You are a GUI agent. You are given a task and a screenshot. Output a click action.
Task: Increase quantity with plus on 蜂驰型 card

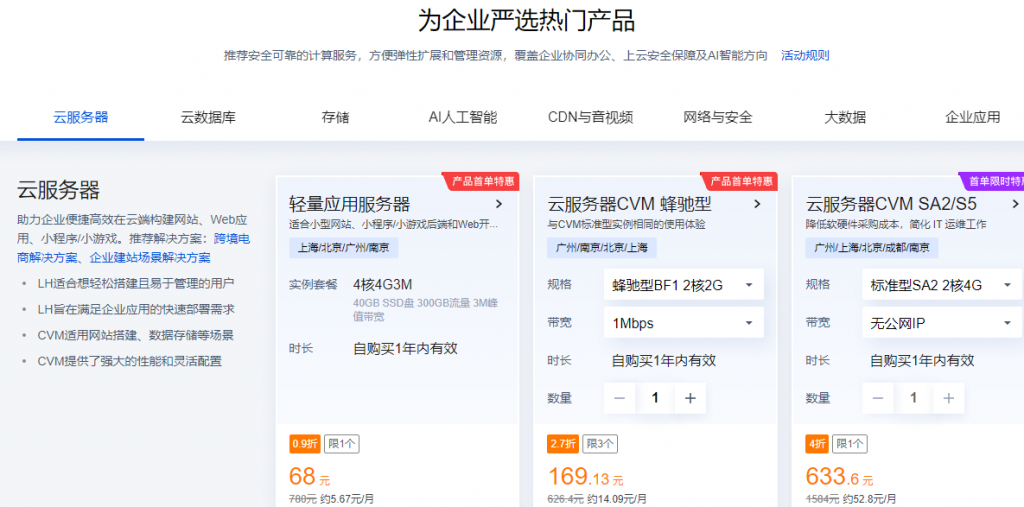[690, 398]
